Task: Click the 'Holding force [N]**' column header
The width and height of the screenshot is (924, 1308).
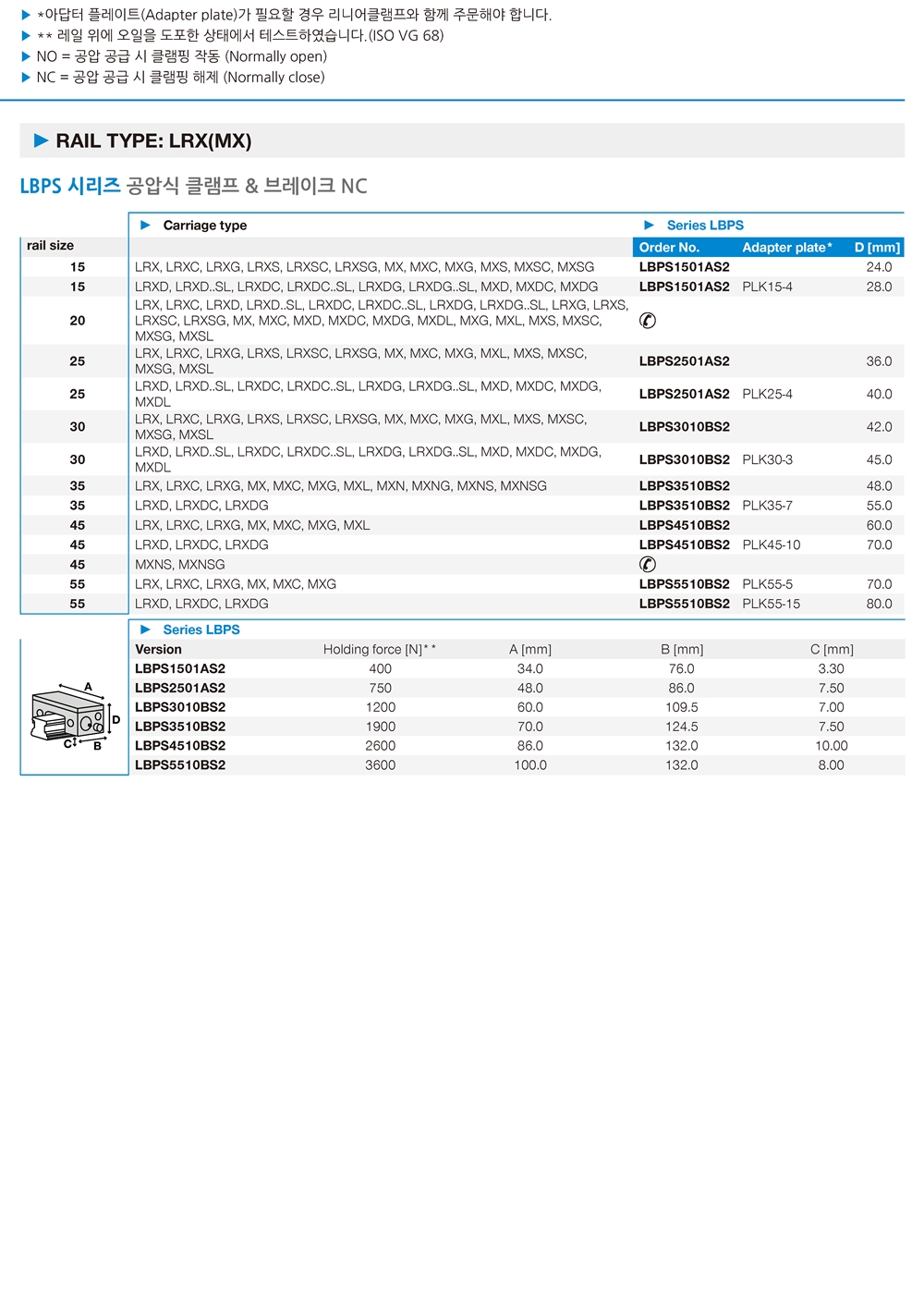Action: coord(380,650)
